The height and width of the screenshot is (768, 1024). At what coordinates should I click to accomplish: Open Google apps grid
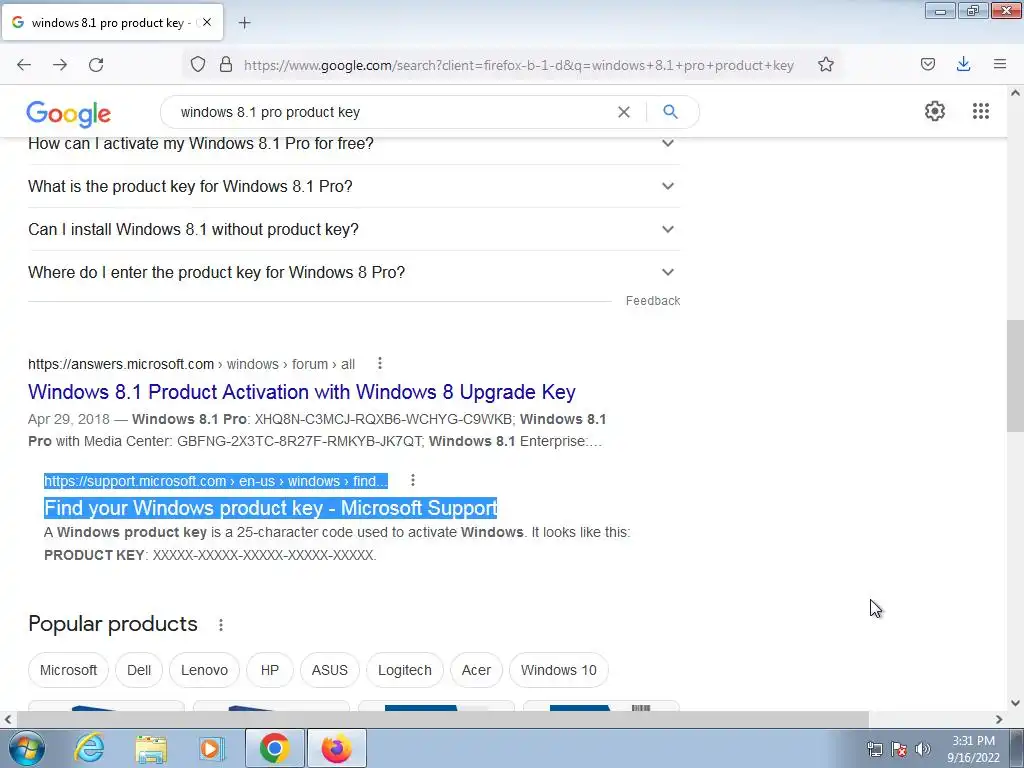click(980, 111)
